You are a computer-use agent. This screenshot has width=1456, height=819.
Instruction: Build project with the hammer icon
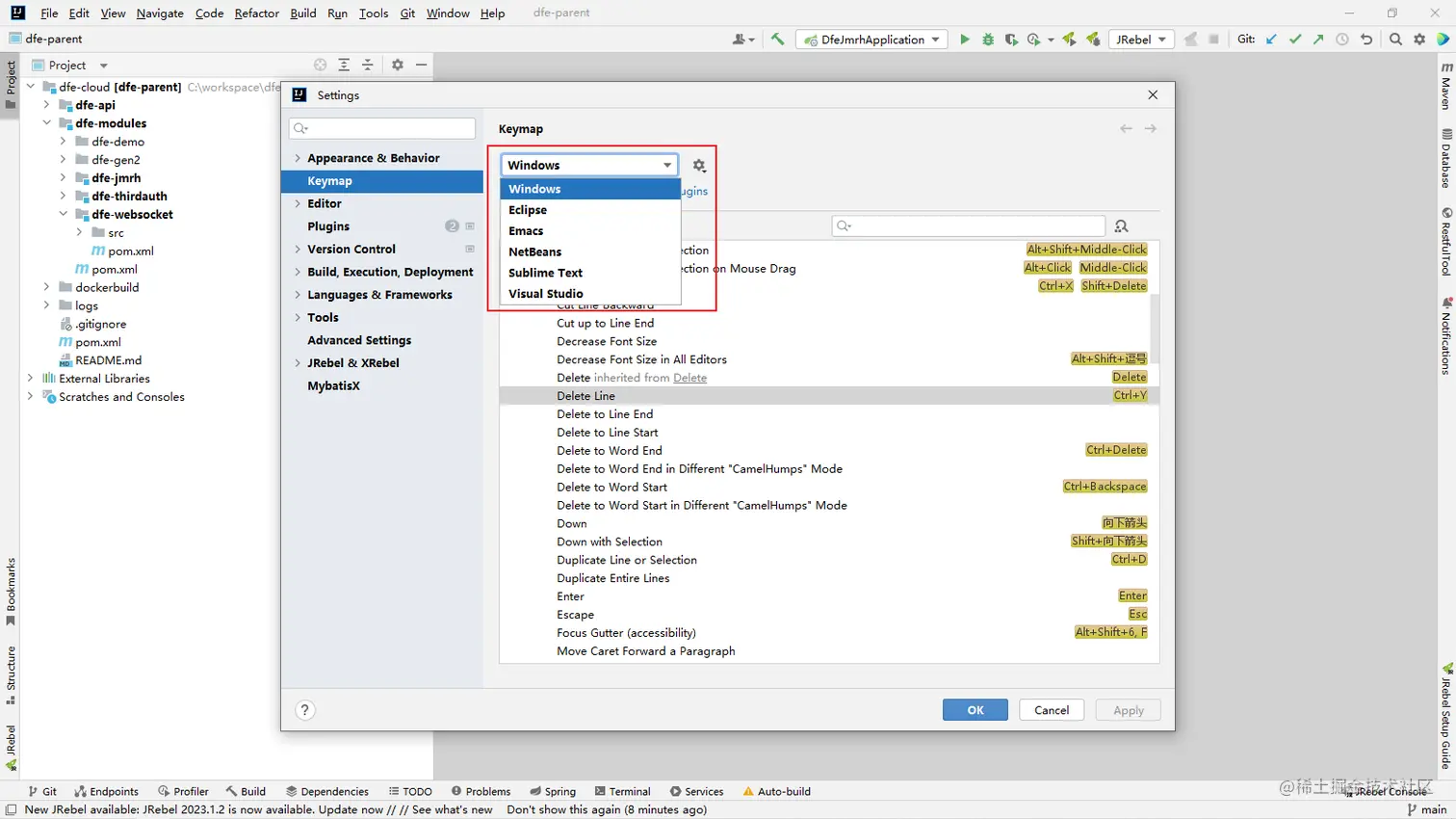point(777,40)
